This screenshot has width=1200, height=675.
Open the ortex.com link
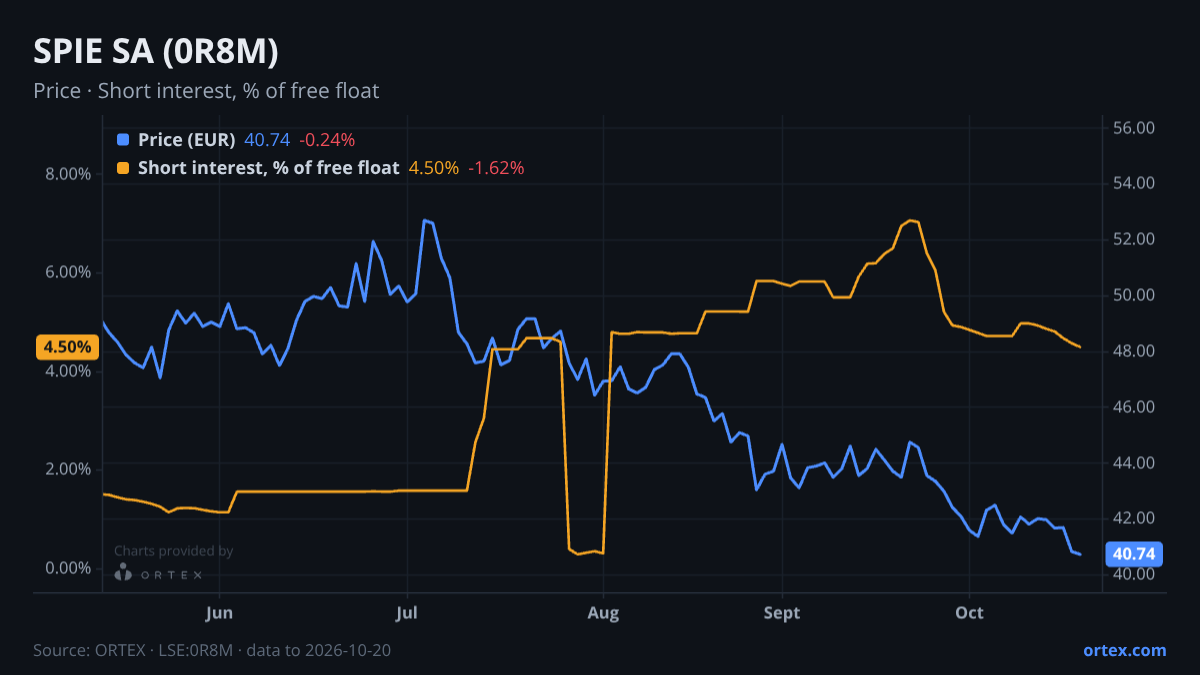[x=1125, y=650]
